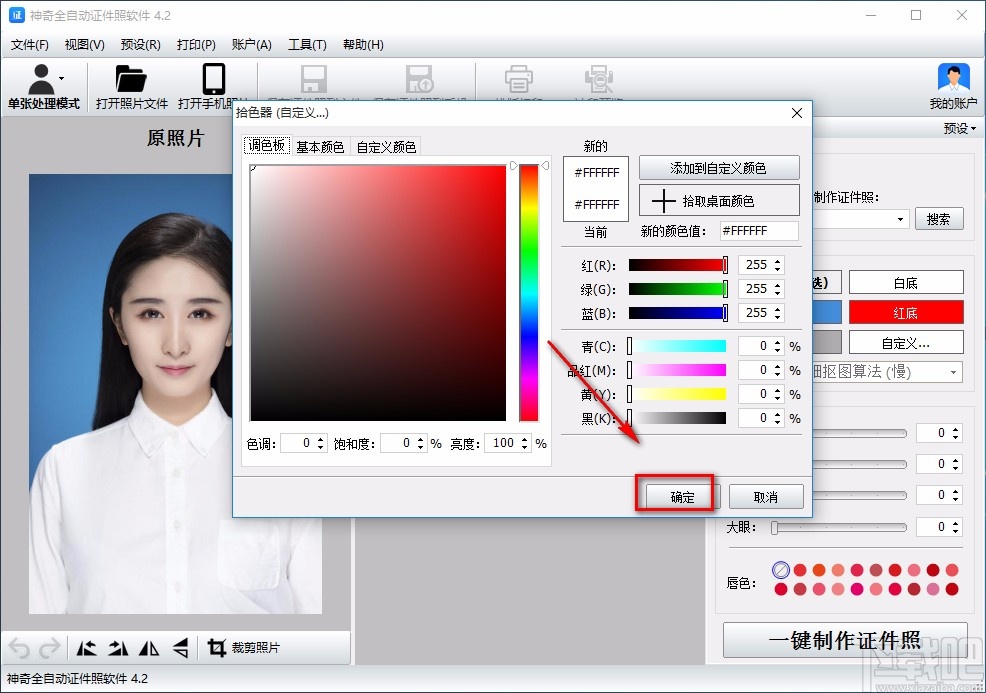Click the magenta M slider
Image resolution: width=986 pixels, height=693 pixels.
(677, 370)
